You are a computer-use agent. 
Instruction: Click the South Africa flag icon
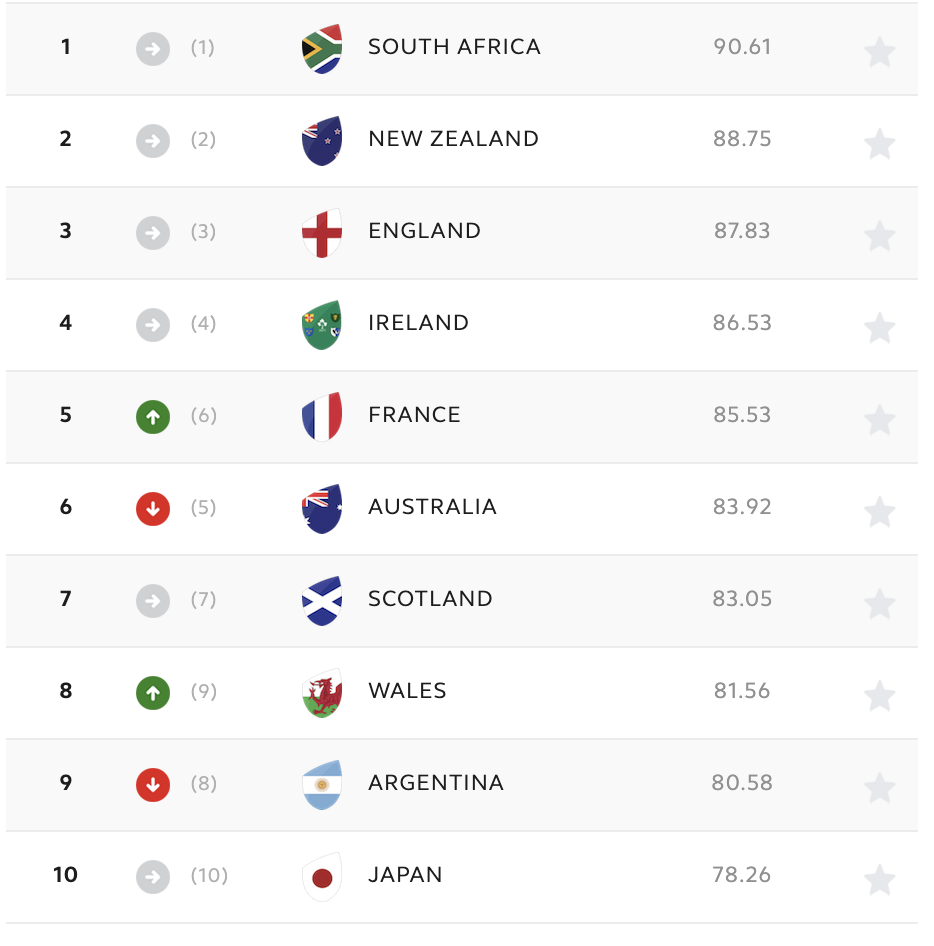[x=320, y=46]
